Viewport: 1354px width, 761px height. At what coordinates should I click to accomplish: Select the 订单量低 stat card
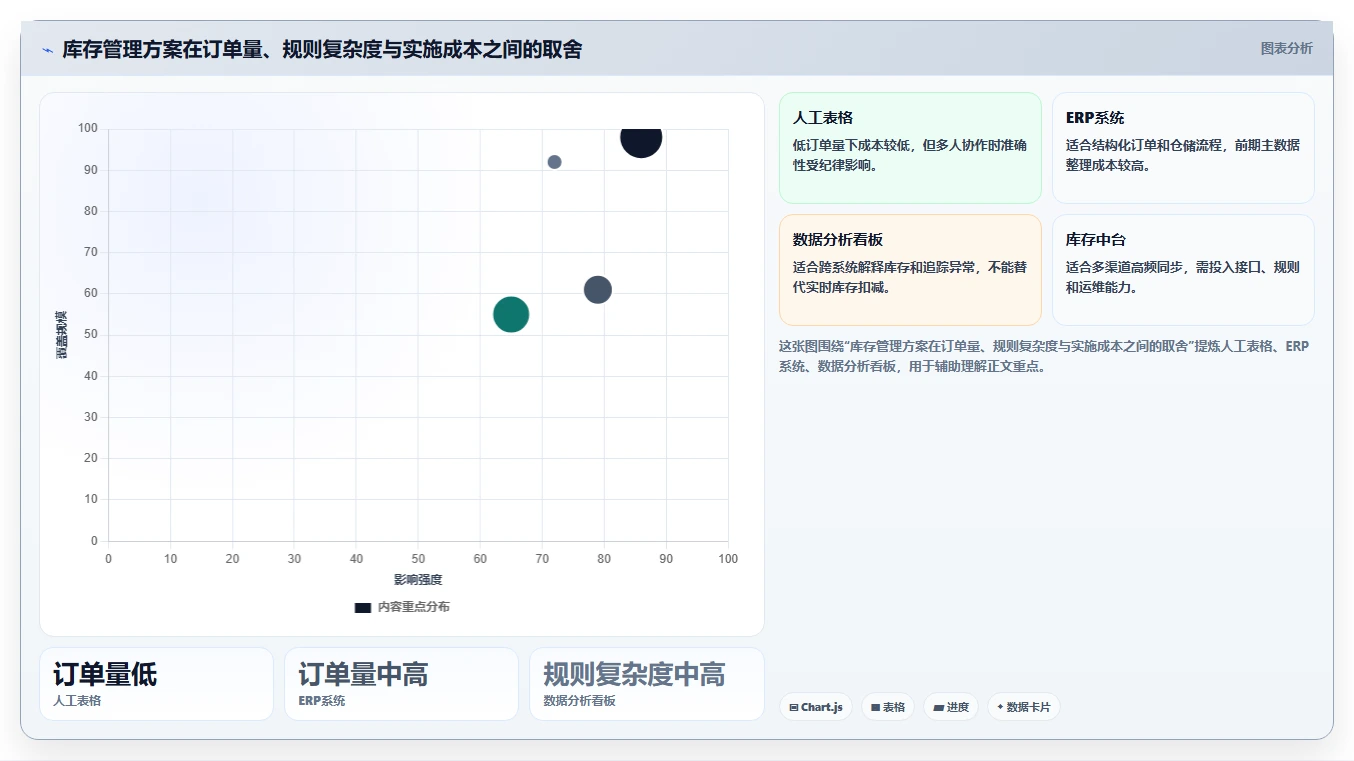pos(156,684)
